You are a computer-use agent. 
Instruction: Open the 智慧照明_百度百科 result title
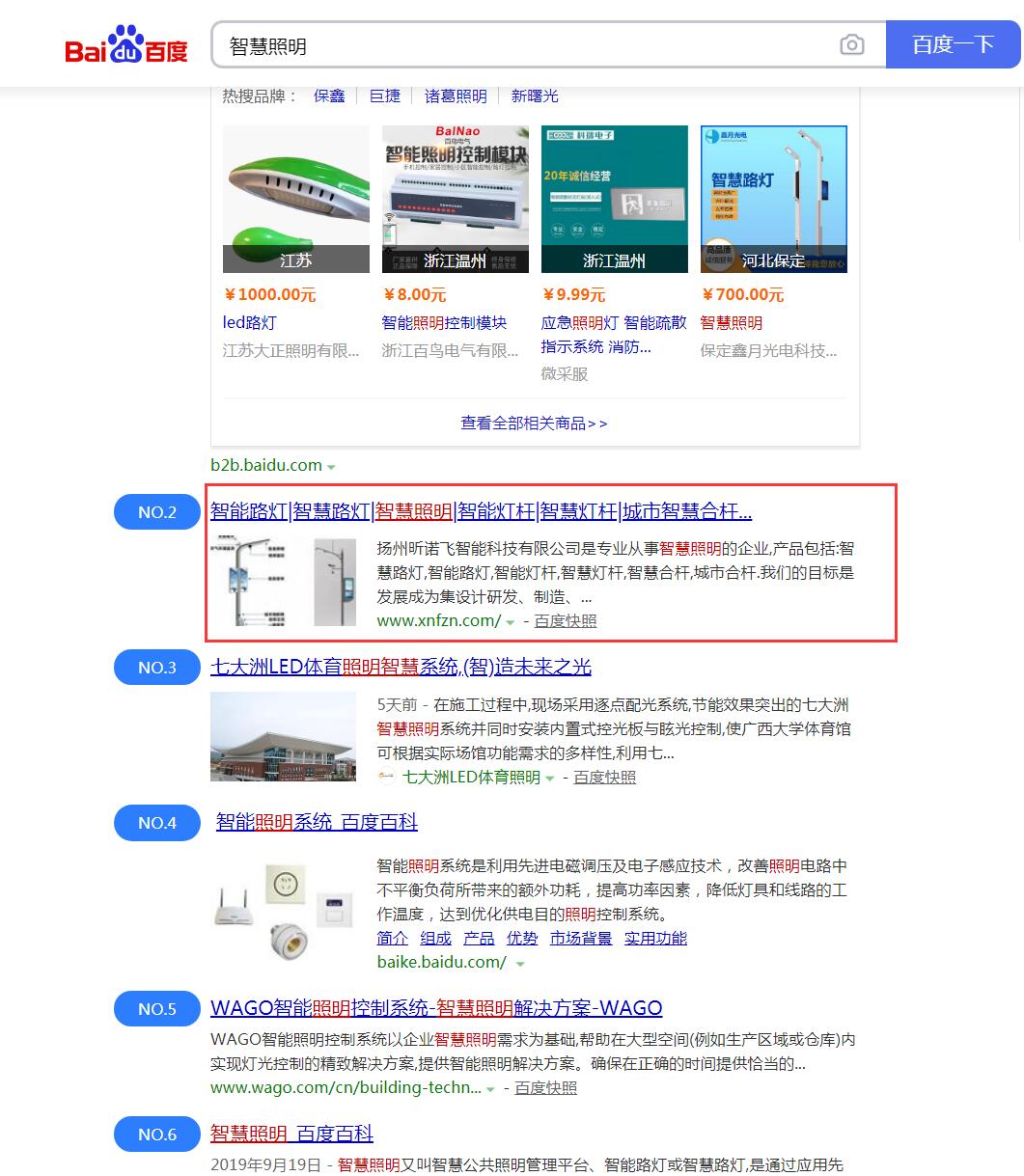point(291,1134)
